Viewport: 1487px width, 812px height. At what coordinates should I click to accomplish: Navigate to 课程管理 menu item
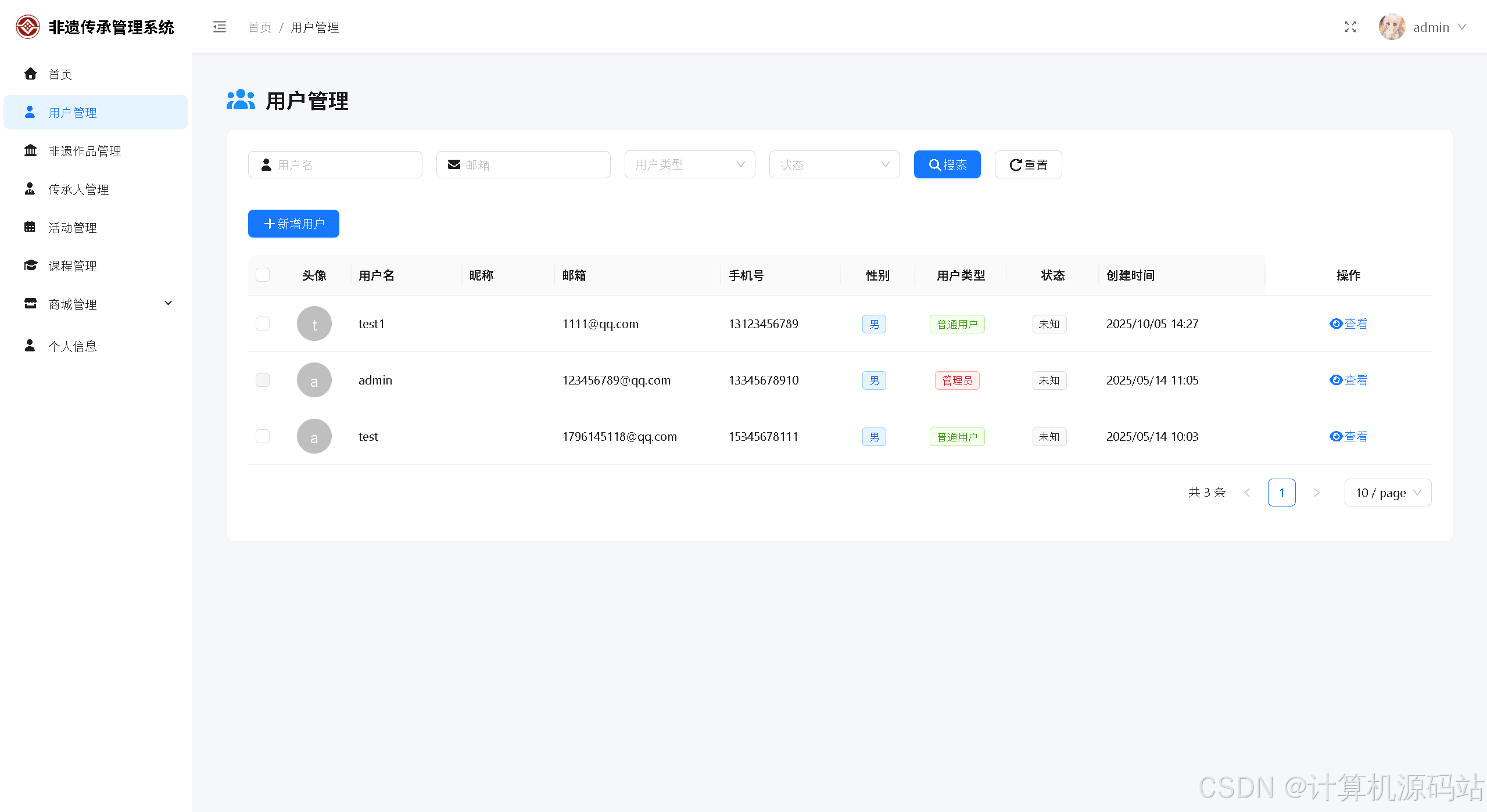coord(73,266)
